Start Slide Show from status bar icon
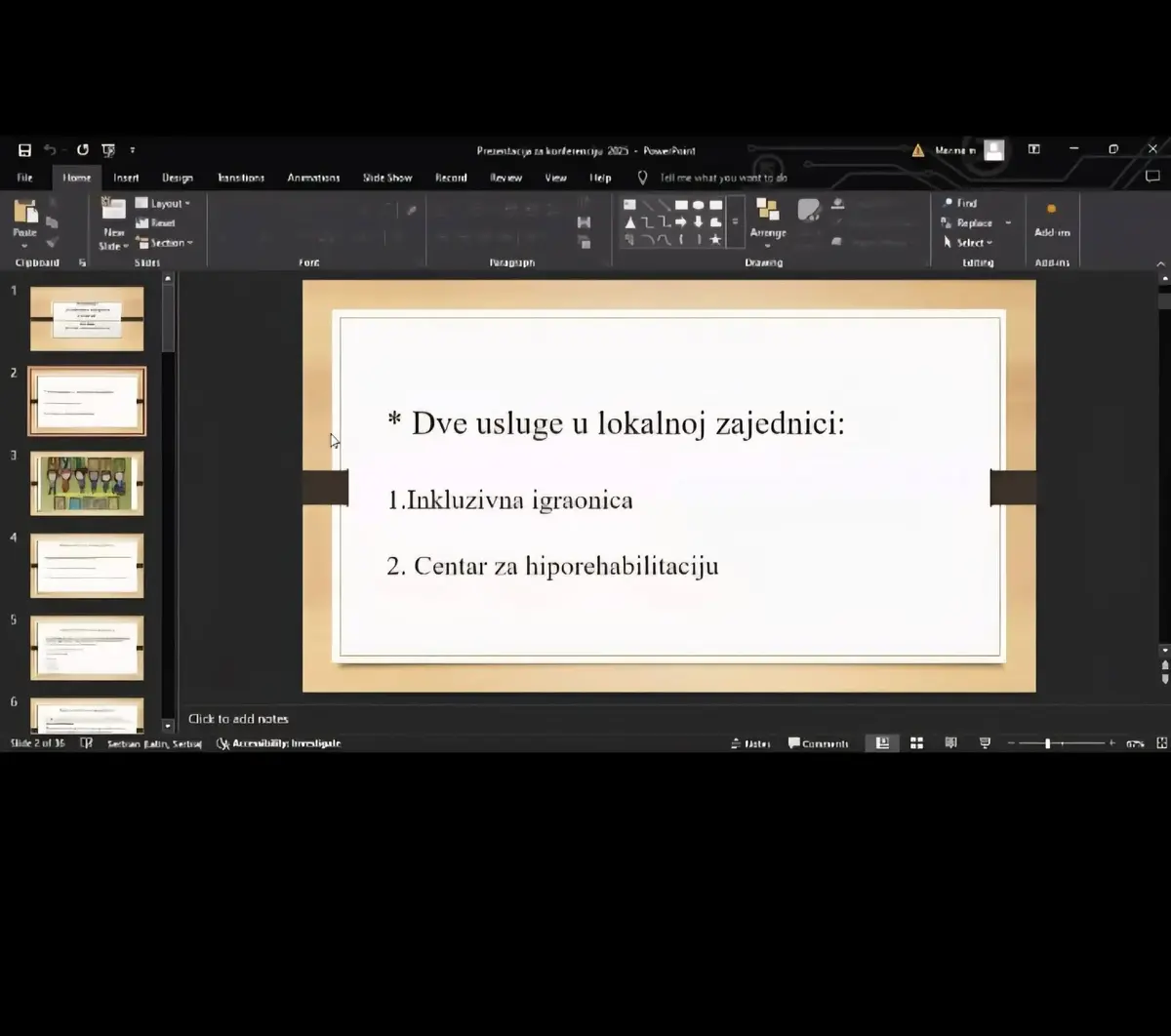Viewport: 1171px width, 1036px height. click(985, 743)
